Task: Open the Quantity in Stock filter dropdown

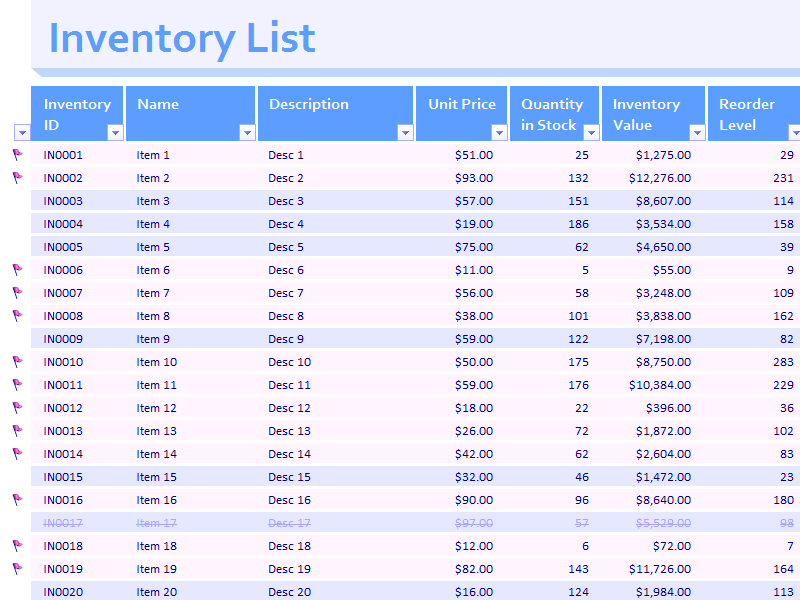Action: tap(591, 131)
